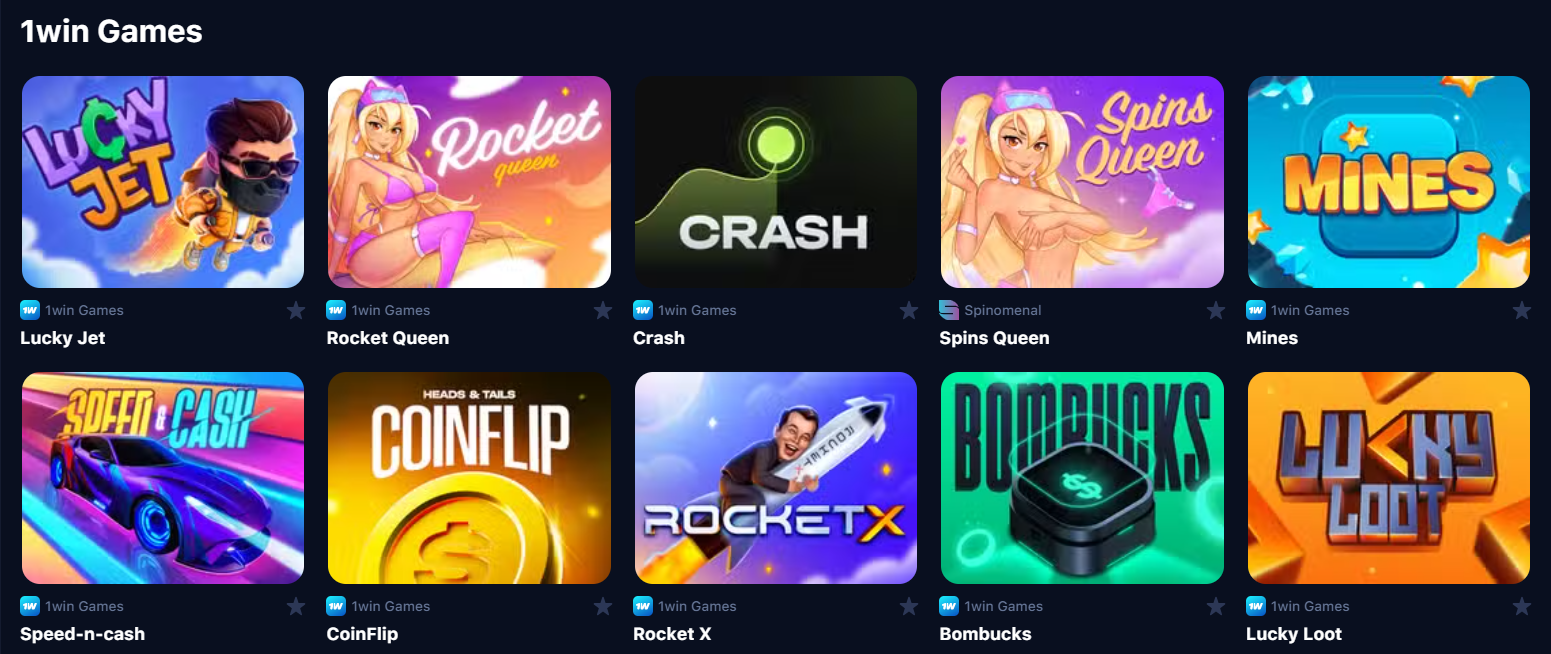Star the Mines game
Screen dimensions: 1551x654
1522,310
